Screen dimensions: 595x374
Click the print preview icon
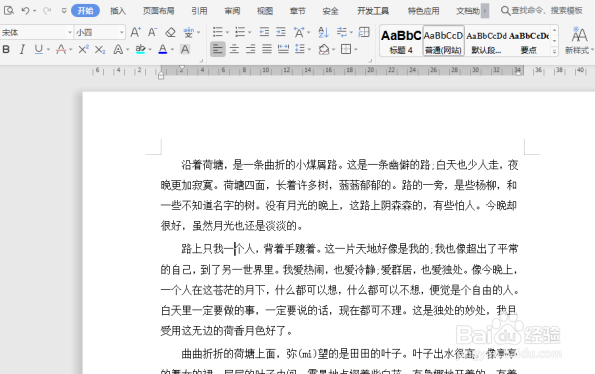[8, 11]
